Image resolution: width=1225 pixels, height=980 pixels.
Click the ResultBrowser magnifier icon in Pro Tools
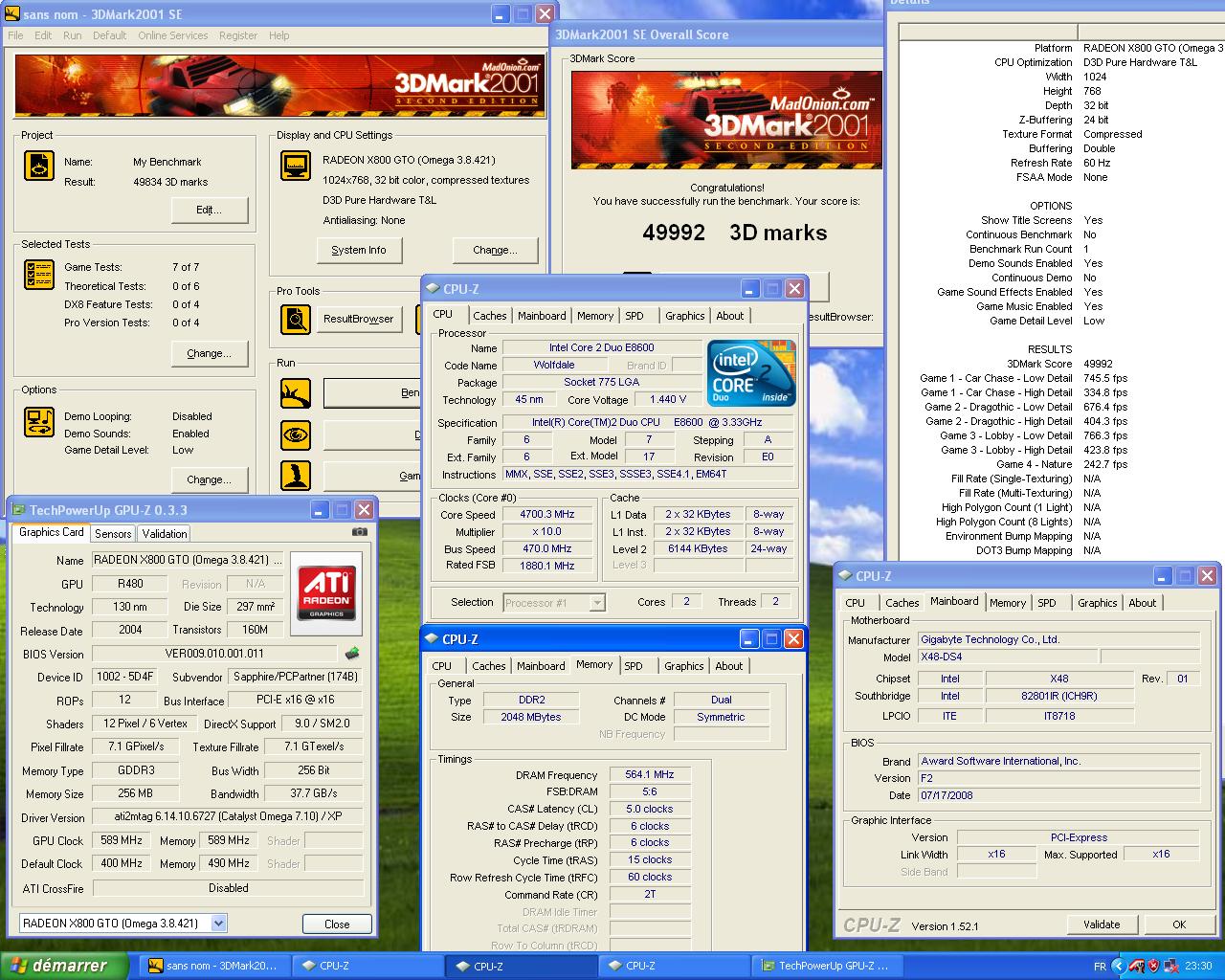click(296, 320)
